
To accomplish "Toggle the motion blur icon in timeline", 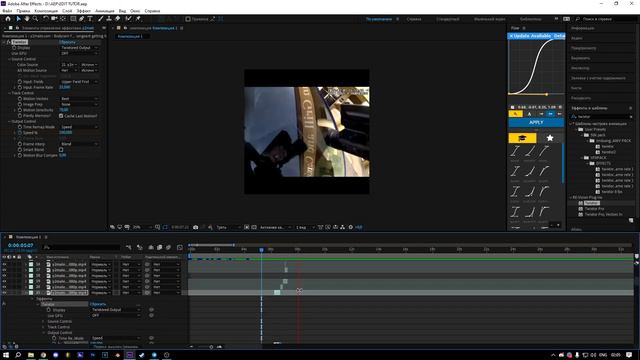I will click(x=169, y=247).
